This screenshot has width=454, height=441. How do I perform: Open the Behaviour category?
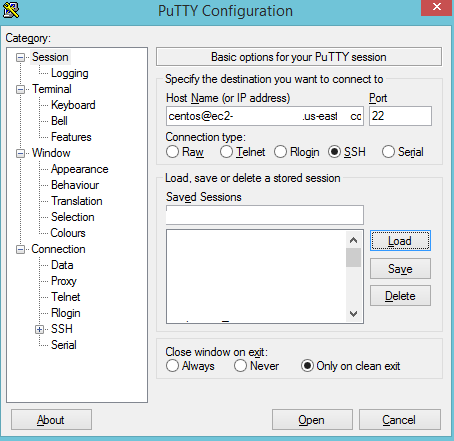(x=75, y=185)
